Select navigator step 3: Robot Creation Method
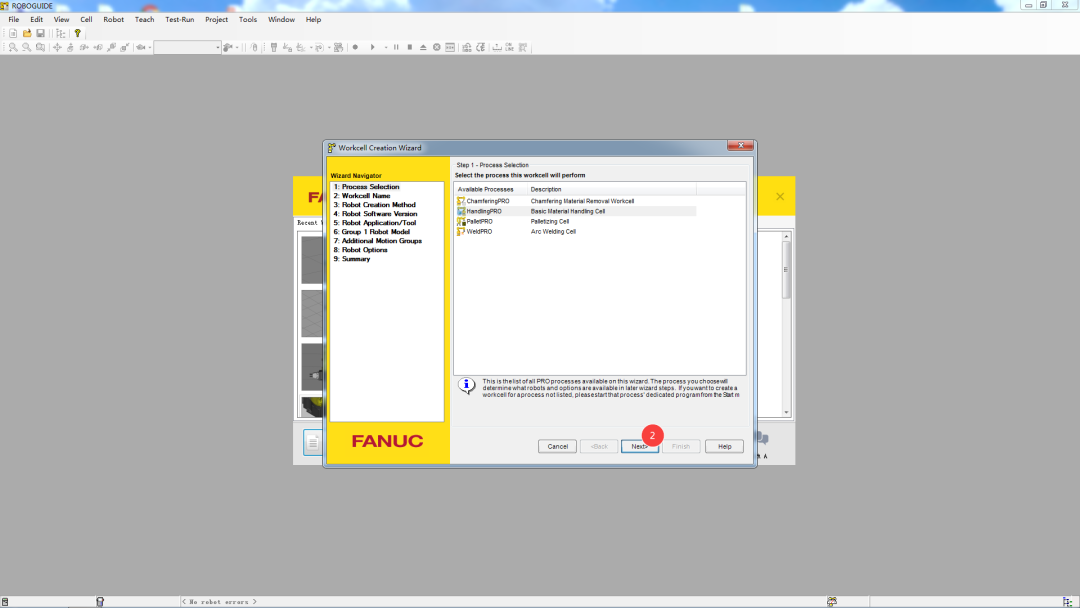 (x=375, y=205)
